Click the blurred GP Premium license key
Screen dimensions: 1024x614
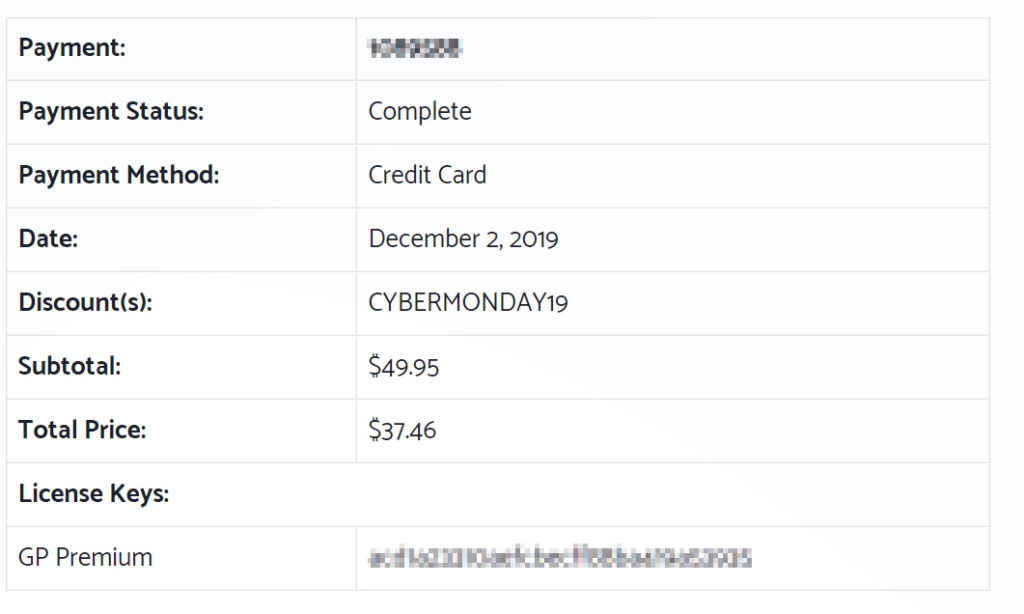pyautogui.click(x=560, y=558)
